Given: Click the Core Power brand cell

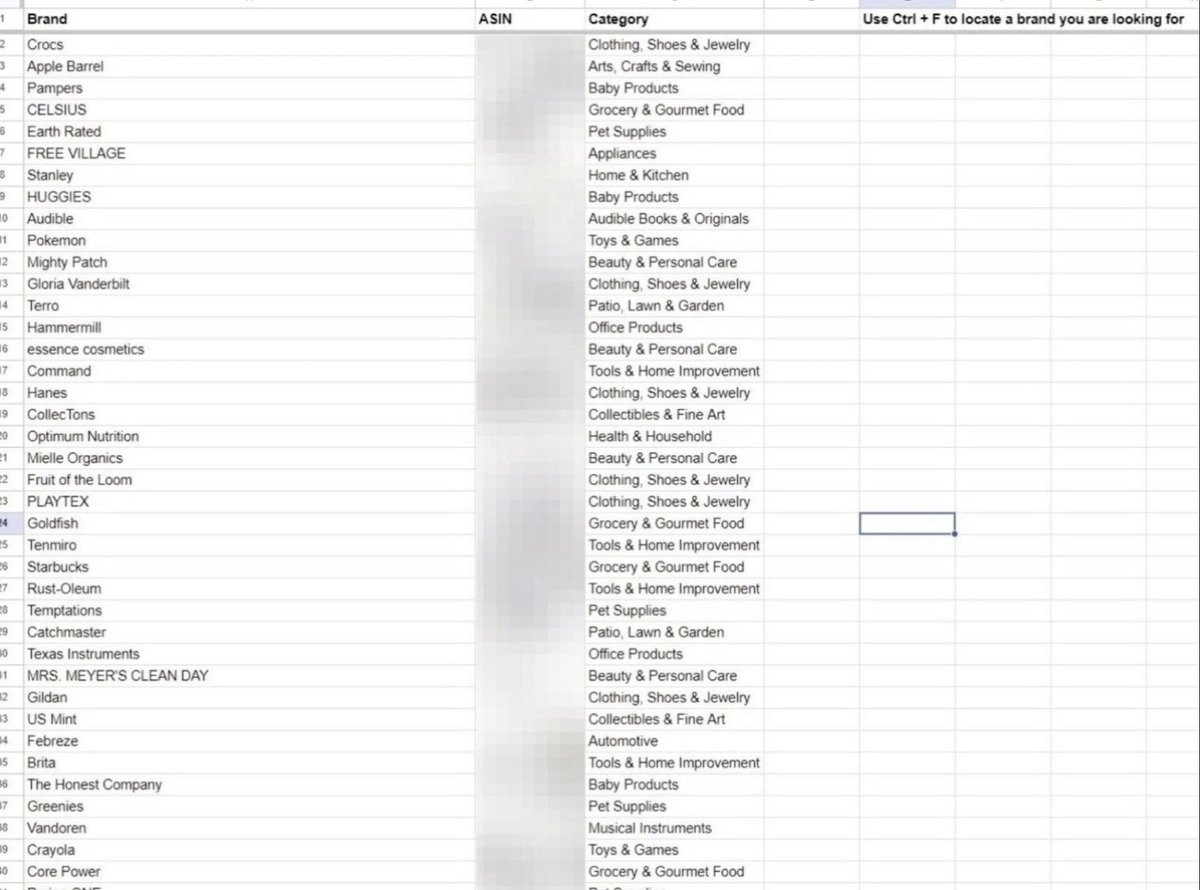Looking at the screenshot, I should coord(247,872).
